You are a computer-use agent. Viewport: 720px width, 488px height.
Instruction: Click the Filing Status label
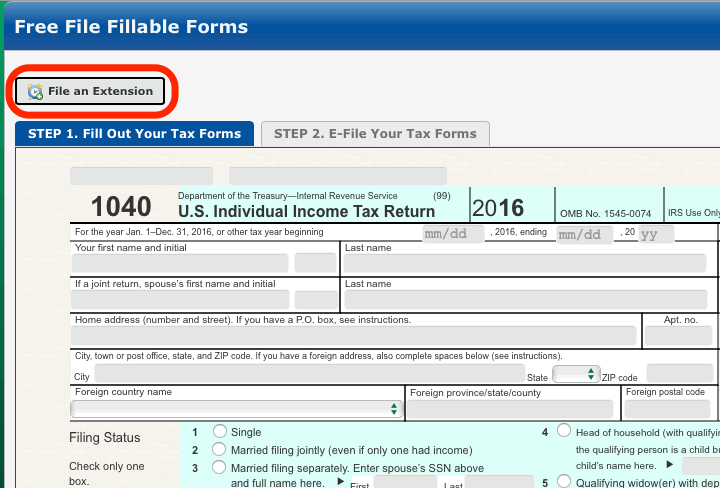tap(105, 438)
